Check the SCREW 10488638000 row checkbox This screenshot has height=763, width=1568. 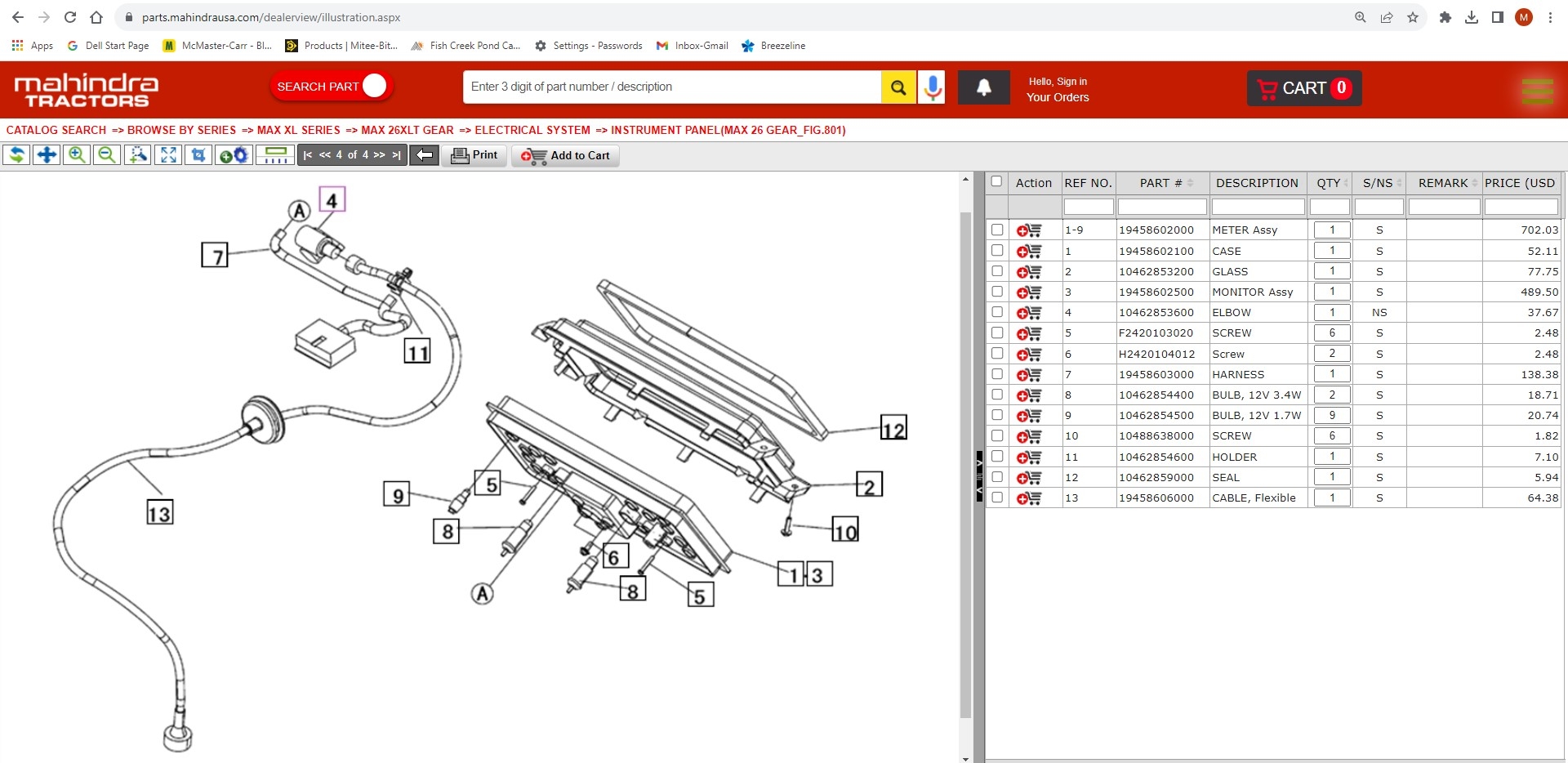[x=997, y=436]
